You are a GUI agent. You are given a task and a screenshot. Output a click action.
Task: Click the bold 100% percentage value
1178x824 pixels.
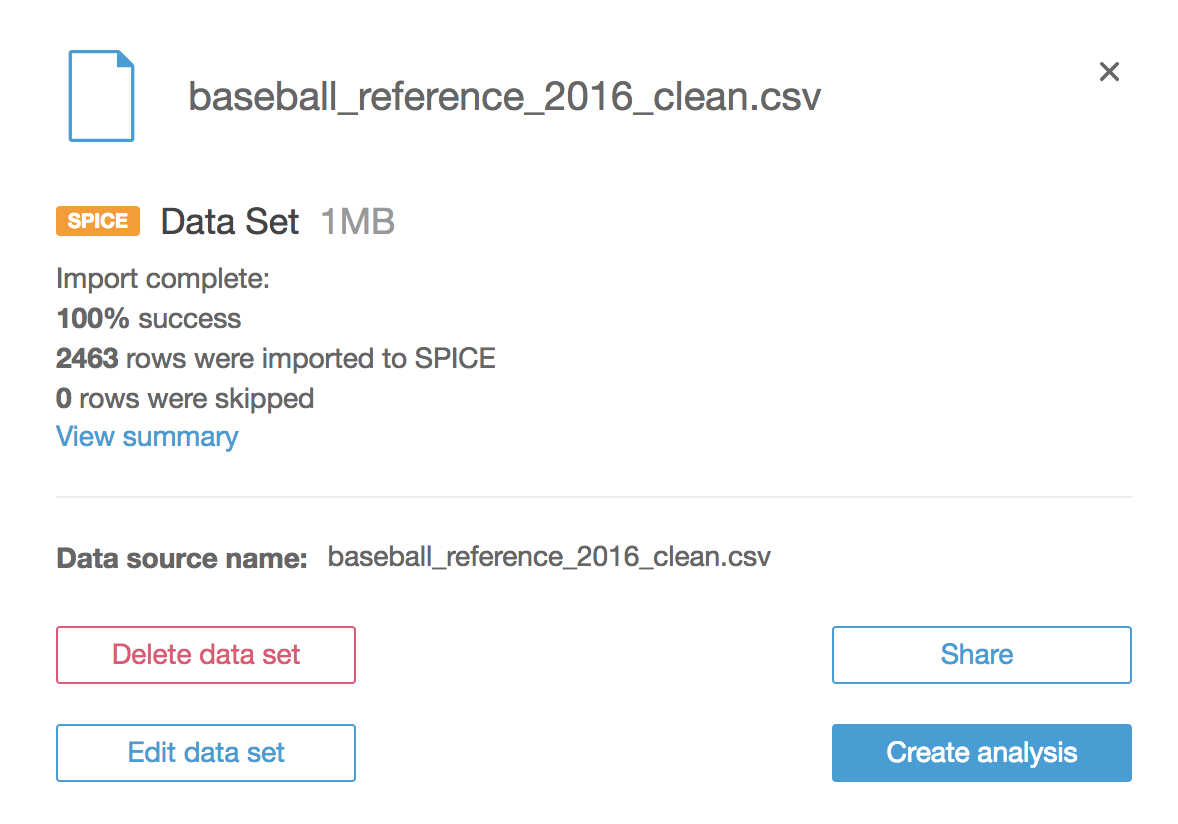click(93, 319)
